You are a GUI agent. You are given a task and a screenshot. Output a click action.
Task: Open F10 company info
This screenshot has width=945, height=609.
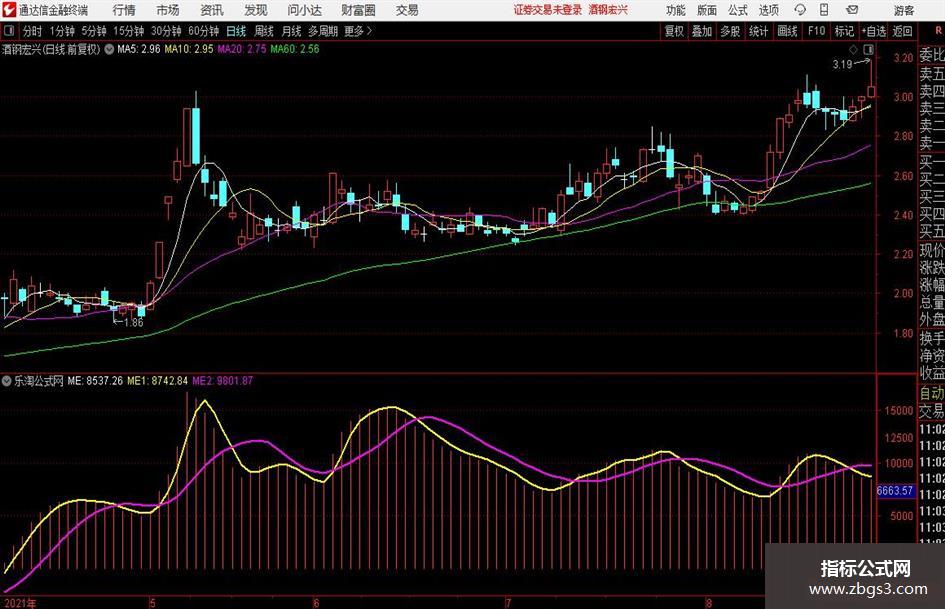817,31
